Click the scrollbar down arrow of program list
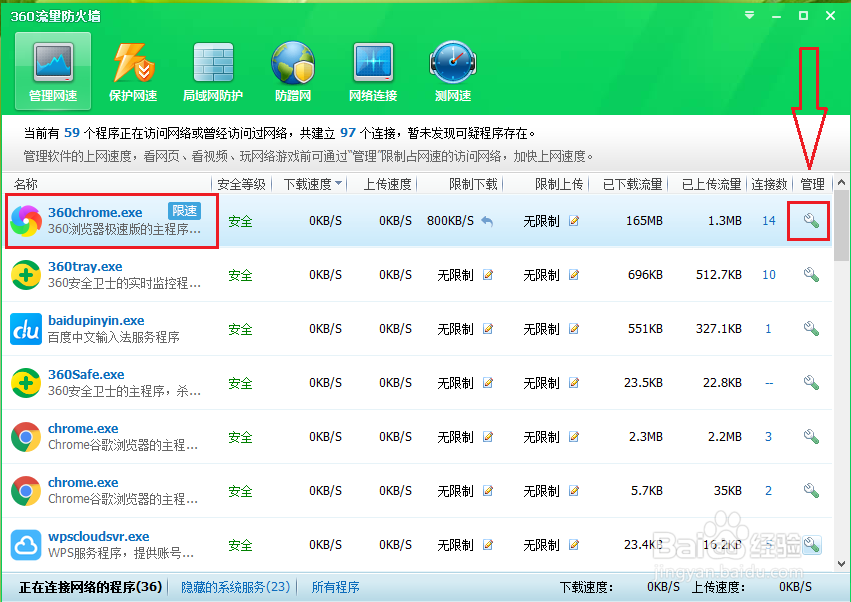Screen dimensions: 851x602 click(842, 564)
